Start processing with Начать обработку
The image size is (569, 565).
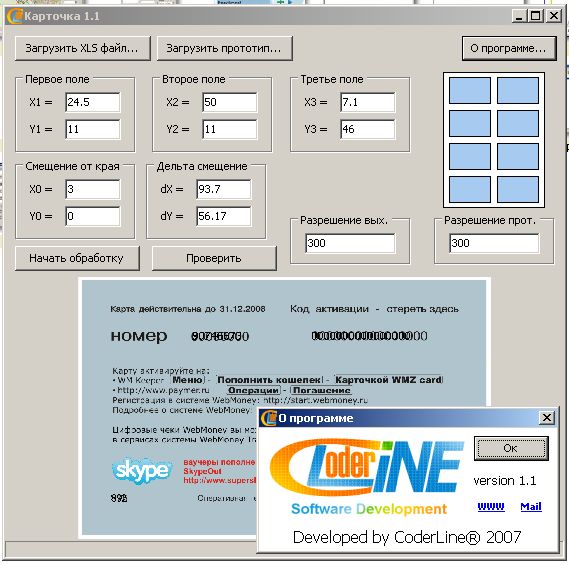pyautogui.click(x=77, y=258)
